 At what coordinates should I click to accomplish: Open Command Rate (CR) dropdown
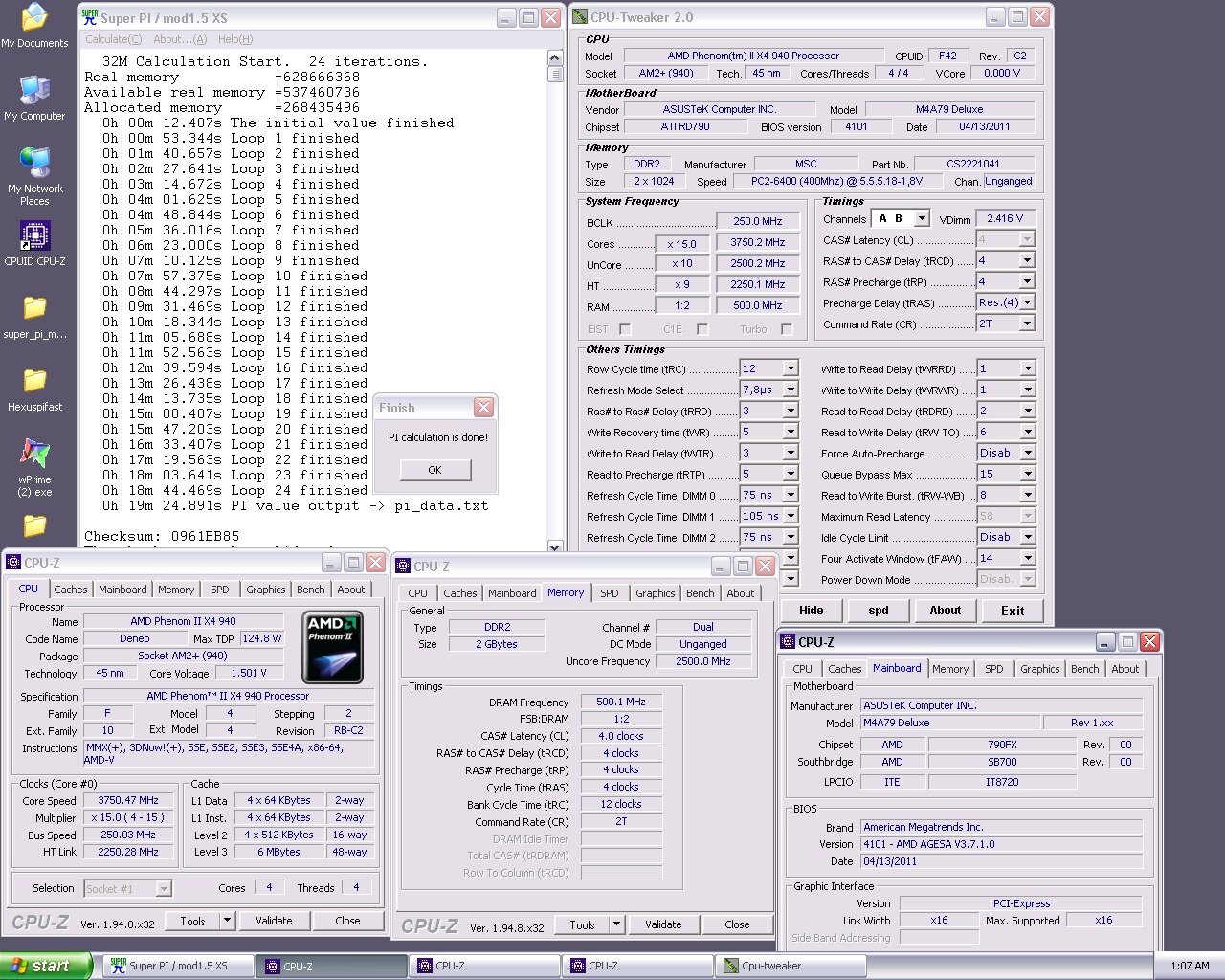pos(1027,323)
